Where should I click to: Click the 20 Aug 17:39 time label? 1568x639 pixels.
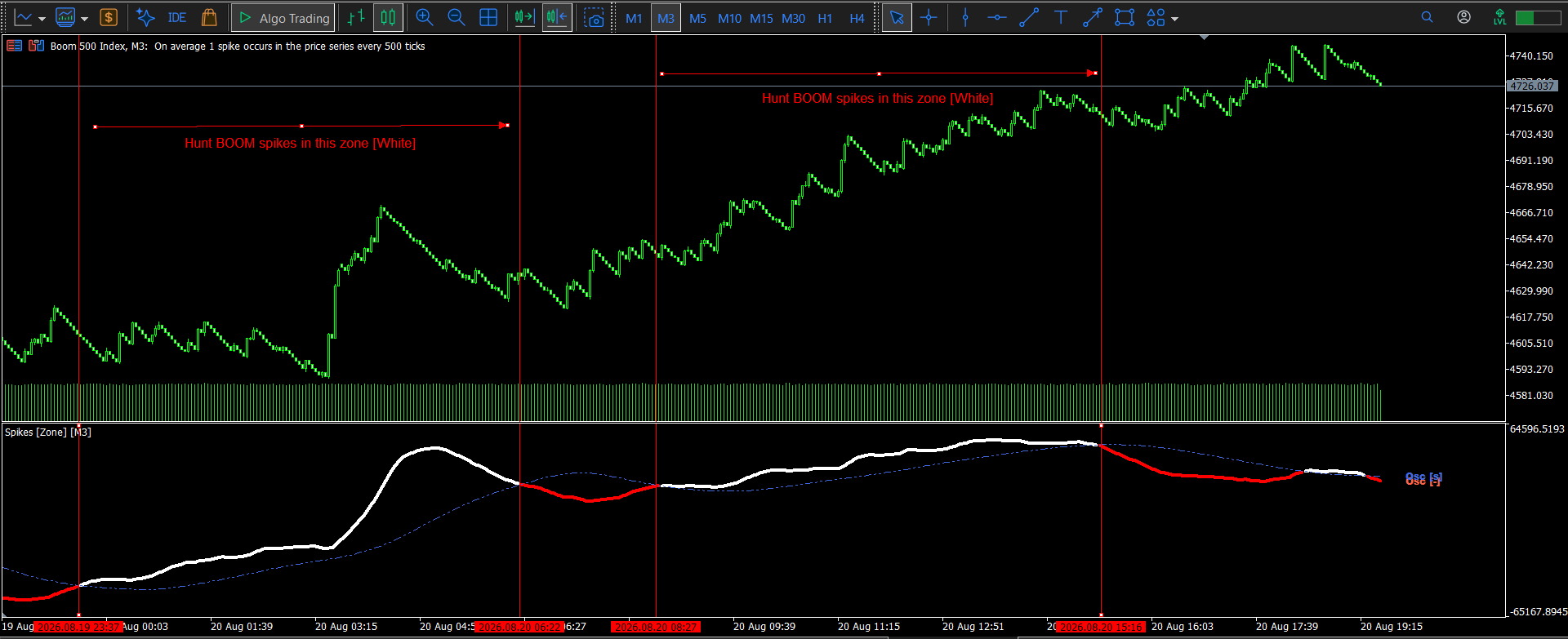[1287, 627]
